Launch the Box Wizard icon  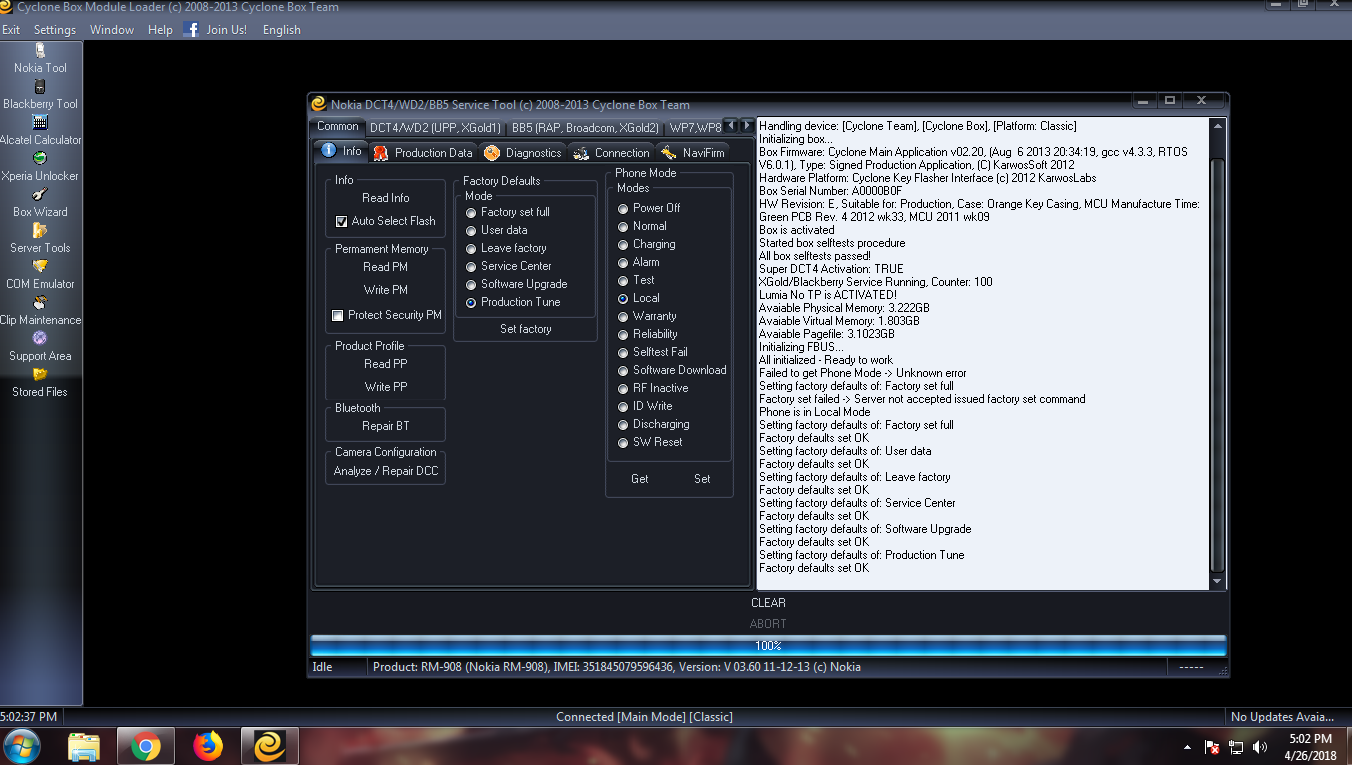40,195
